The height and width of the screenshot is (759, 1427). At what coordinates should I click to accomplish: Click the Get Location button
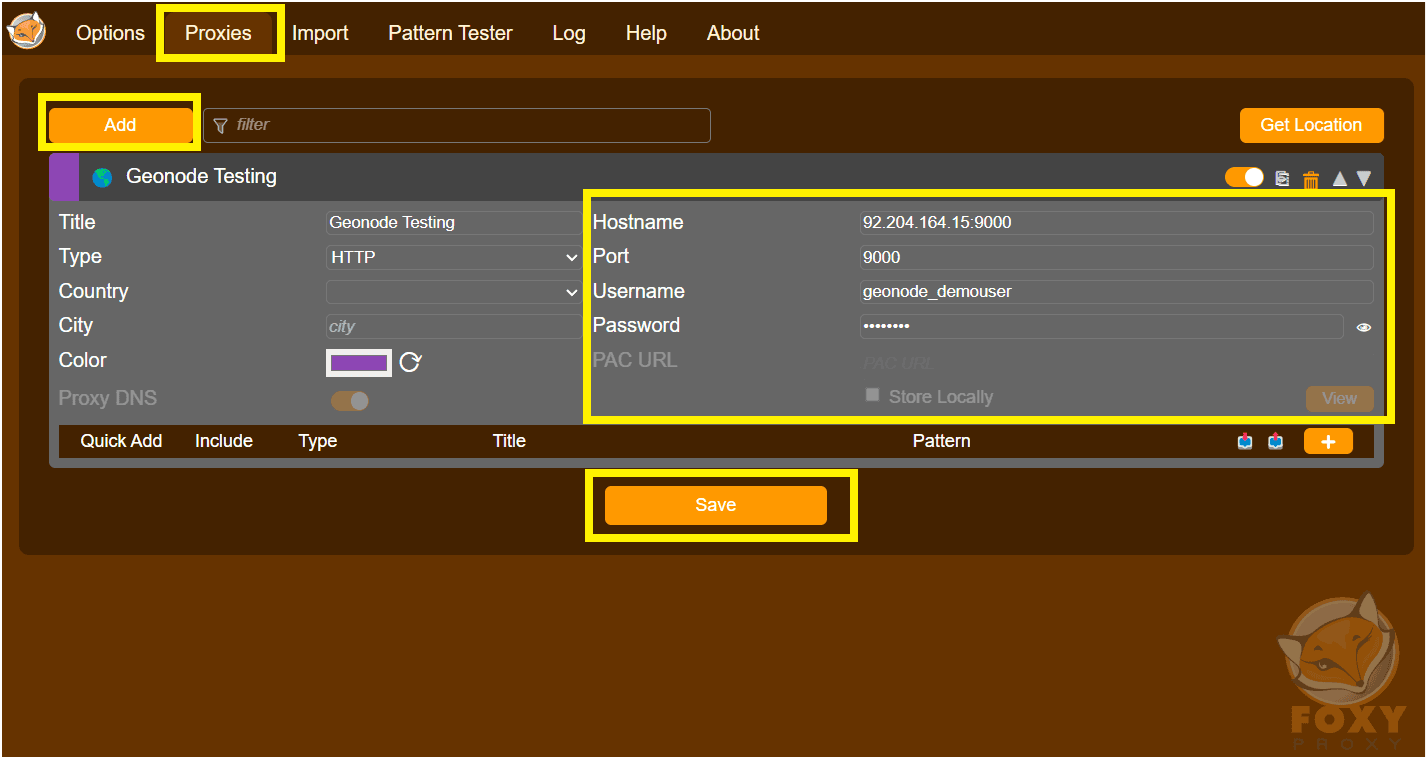click(x=1311, y=124)
